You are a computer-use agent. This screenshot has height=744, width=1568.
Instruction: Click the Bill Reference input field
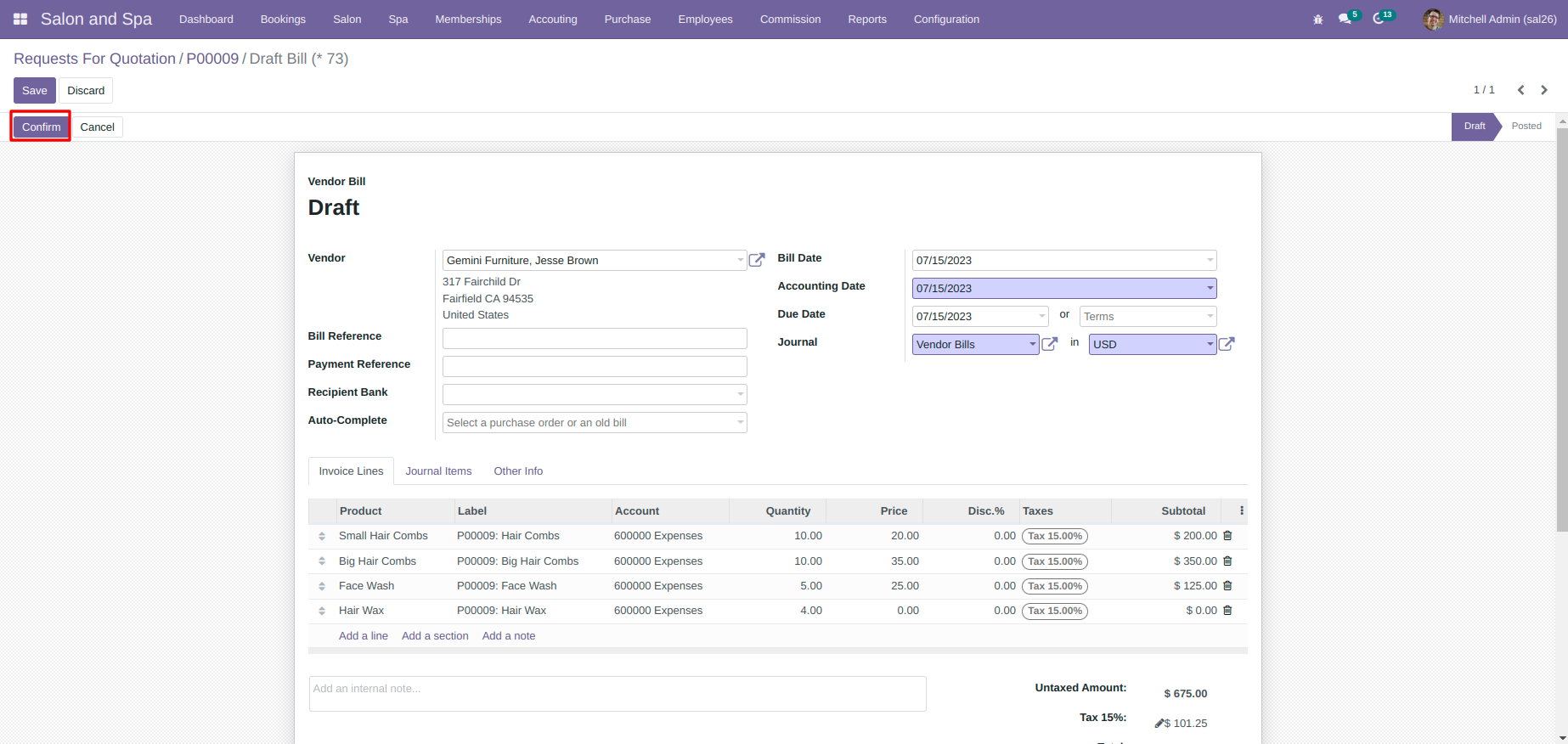click(x=595, y=338)
